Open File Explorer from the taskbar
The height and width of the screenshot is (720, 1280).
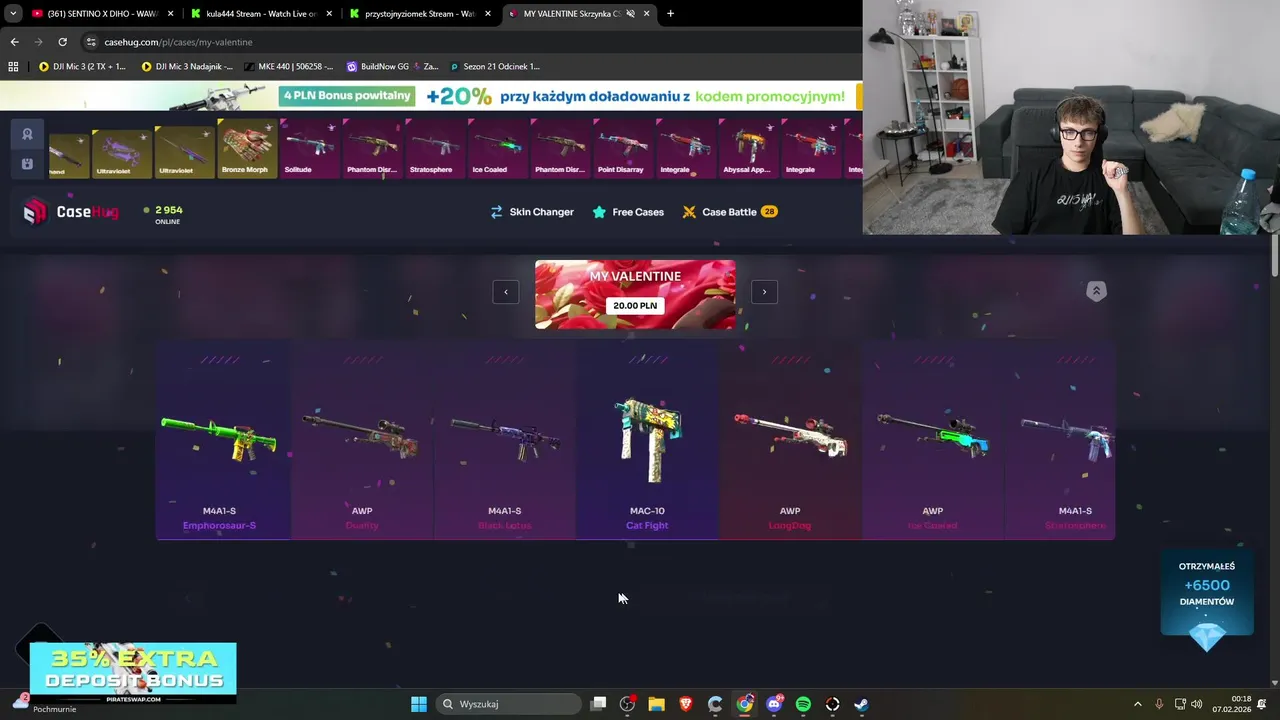[656, 704]
